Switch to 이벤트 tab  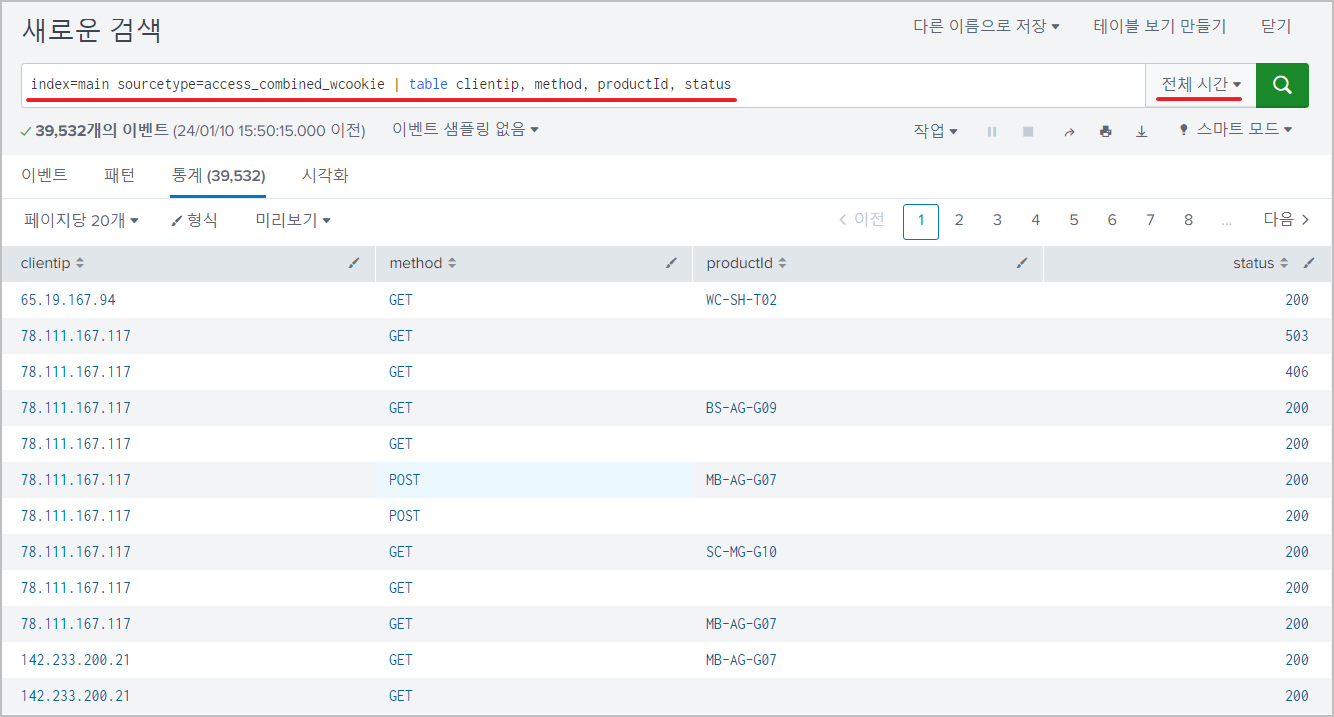[x=44, y=175]
